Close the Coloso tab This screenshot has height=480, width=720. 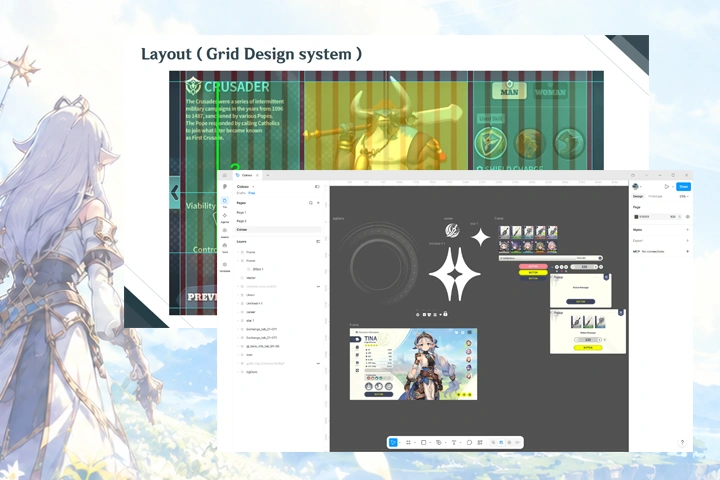point(257,175)
